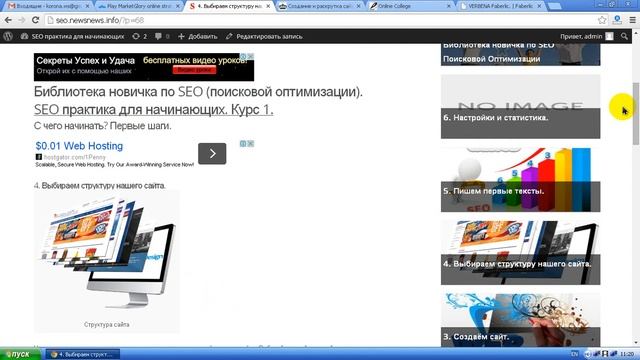This screenshot has width=640, height=360.
Task: Open the WordPress logo menu in admin bar
Action: [x=8, y=36]
